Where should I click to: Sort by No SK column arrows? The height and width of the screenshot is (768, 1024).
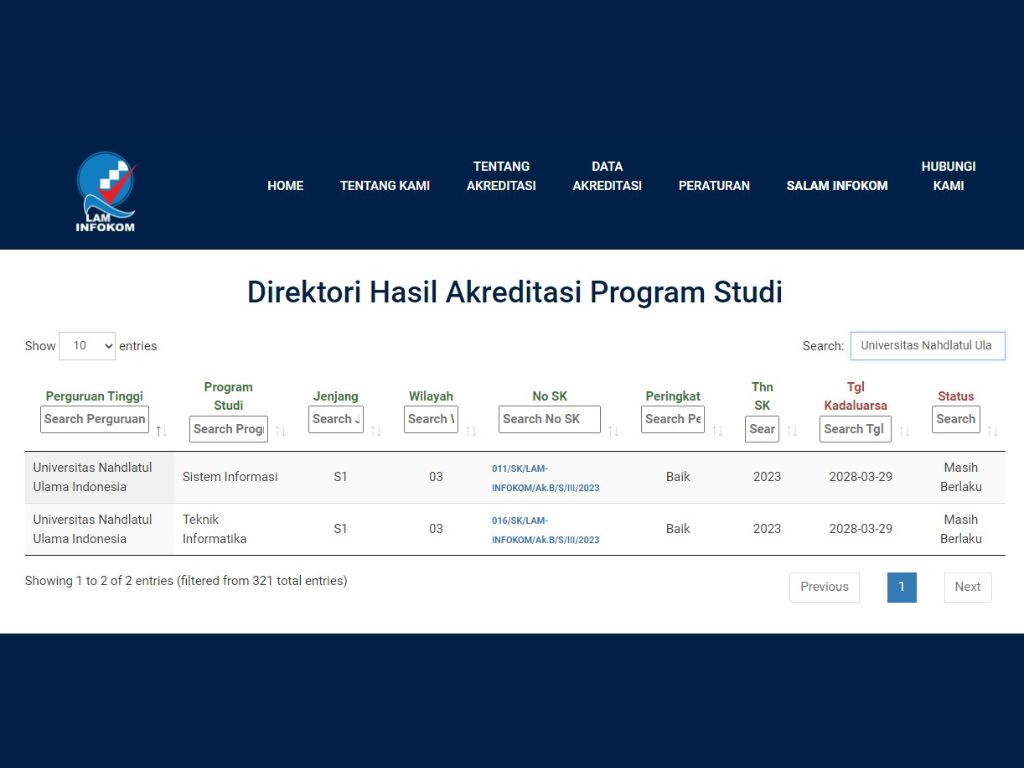coord(613,431)
